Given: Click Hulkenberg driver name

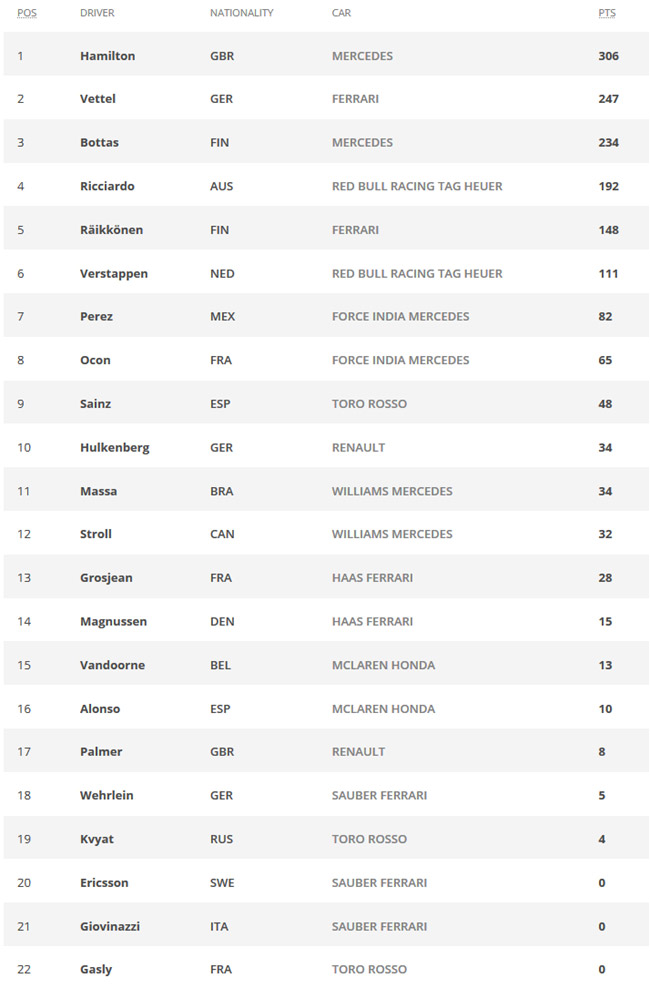Looking at the screenshot, I should pos(115,447).
